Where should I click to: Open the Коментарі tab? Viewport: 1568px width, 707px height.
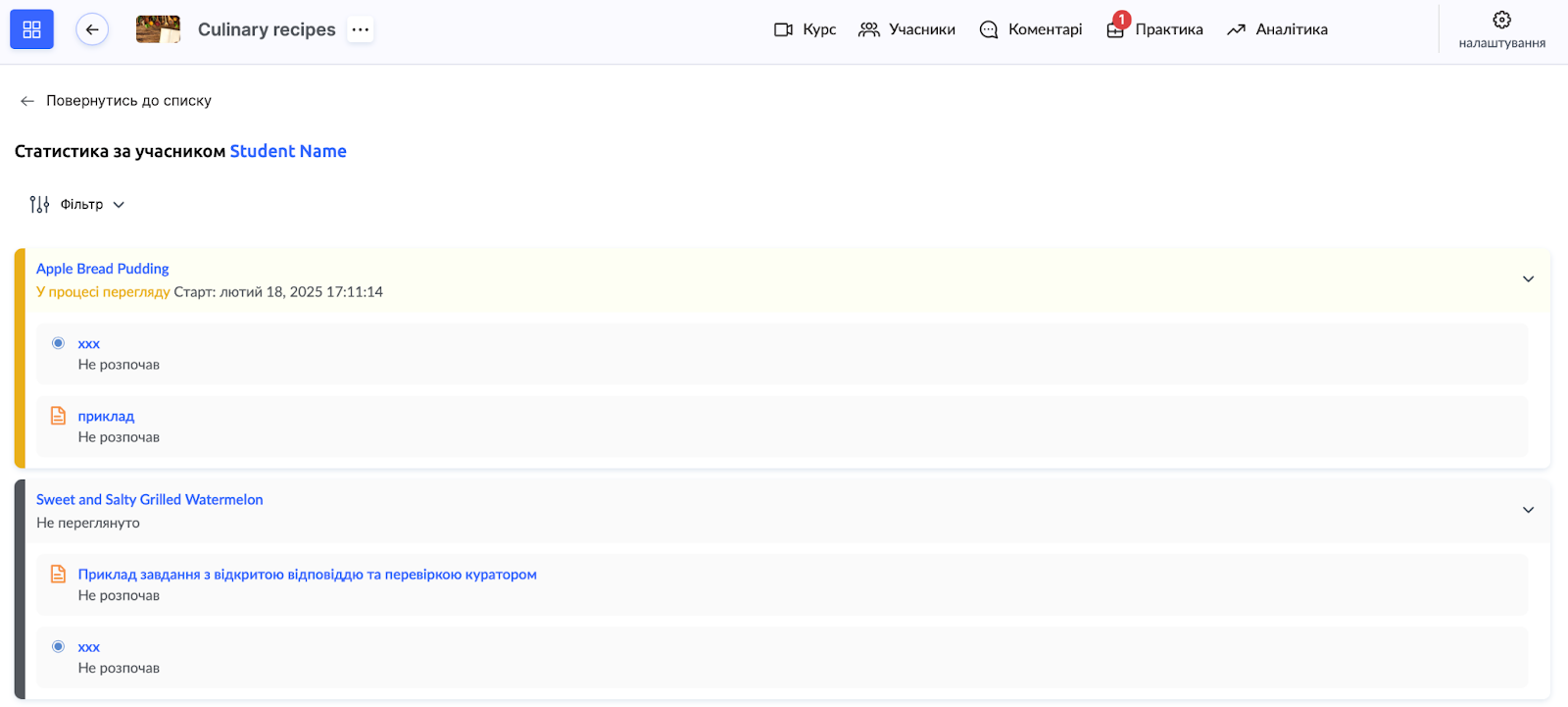1031,29
